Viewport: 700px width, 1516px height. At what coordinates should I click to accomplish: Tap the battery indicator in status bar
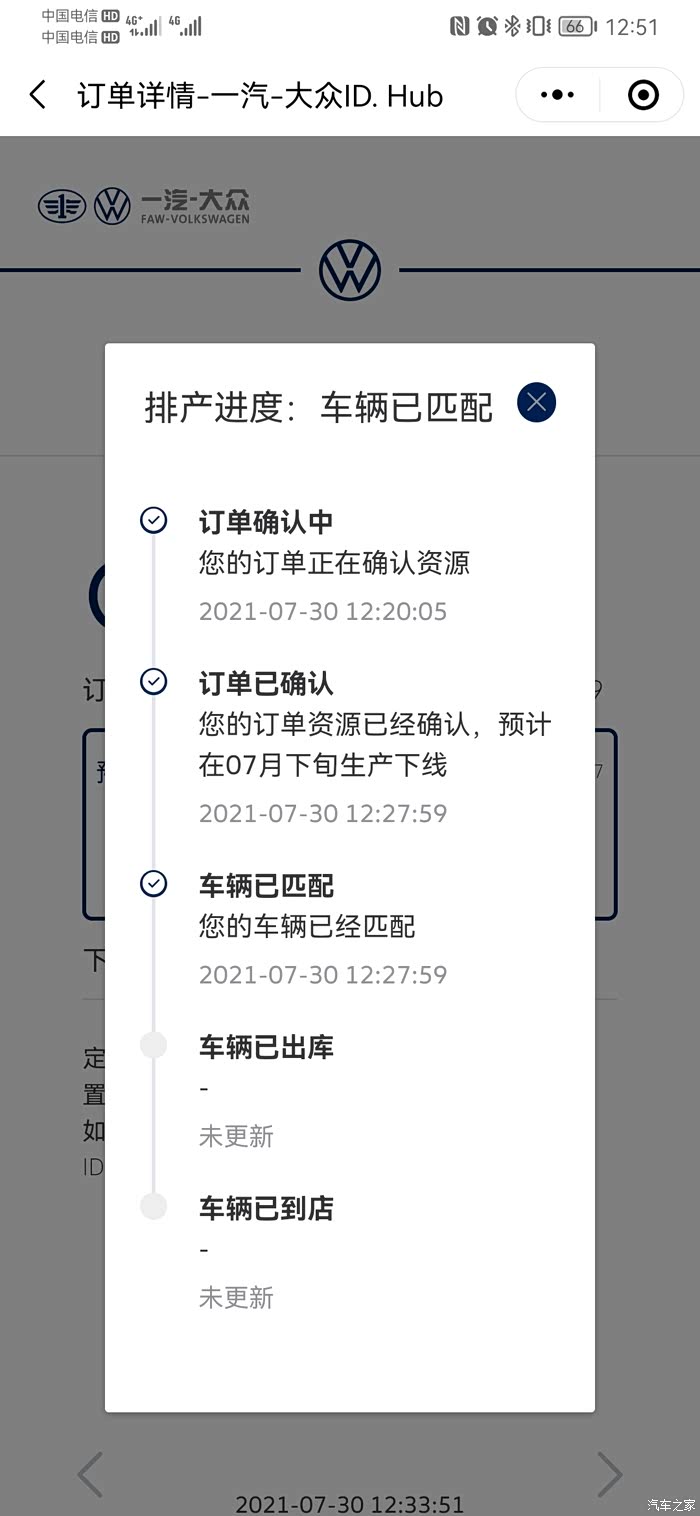[576, 27]
